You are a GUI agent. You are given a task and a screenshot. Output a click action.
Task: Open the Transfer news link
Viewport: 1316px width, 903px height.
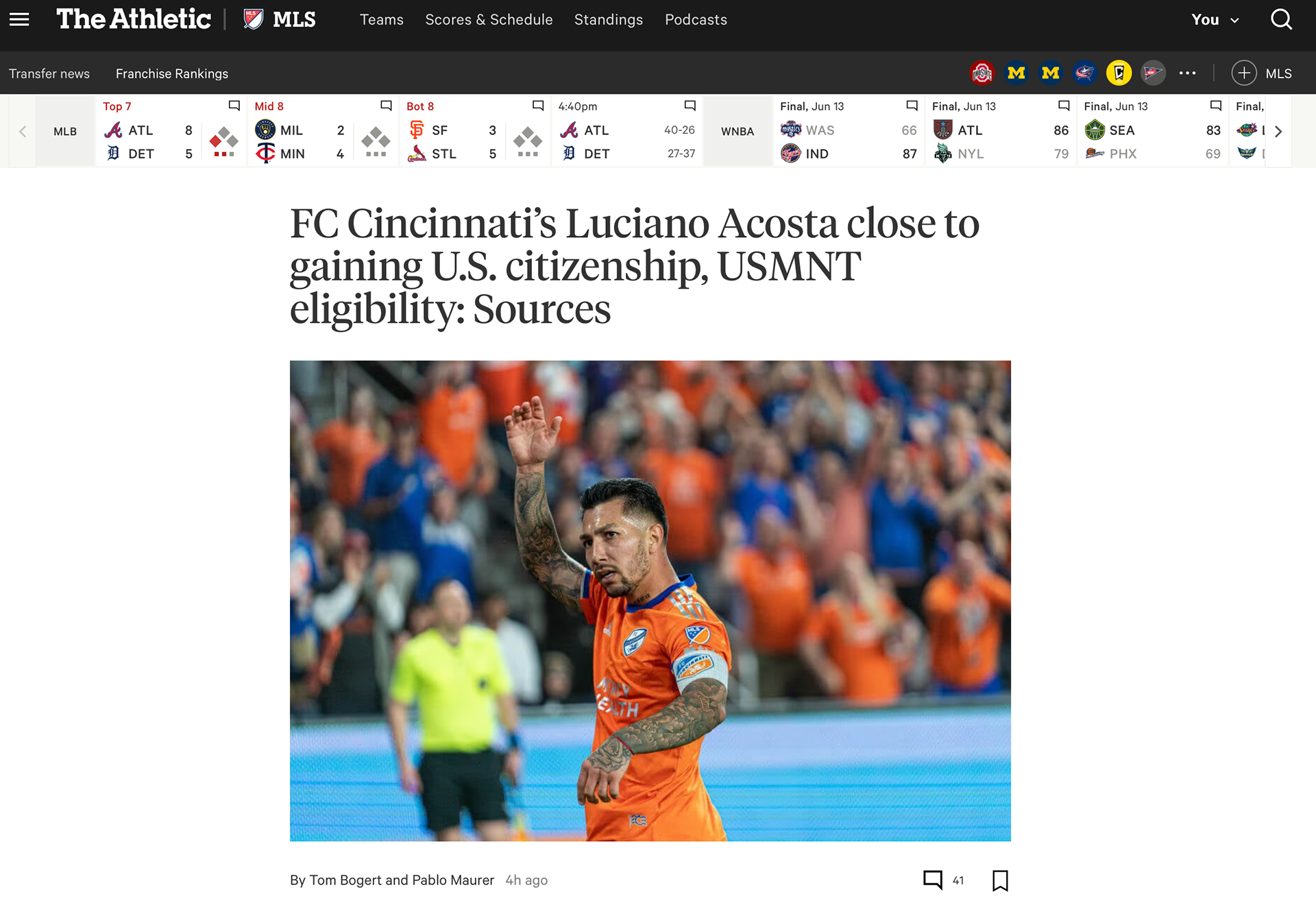coord(49,73)
